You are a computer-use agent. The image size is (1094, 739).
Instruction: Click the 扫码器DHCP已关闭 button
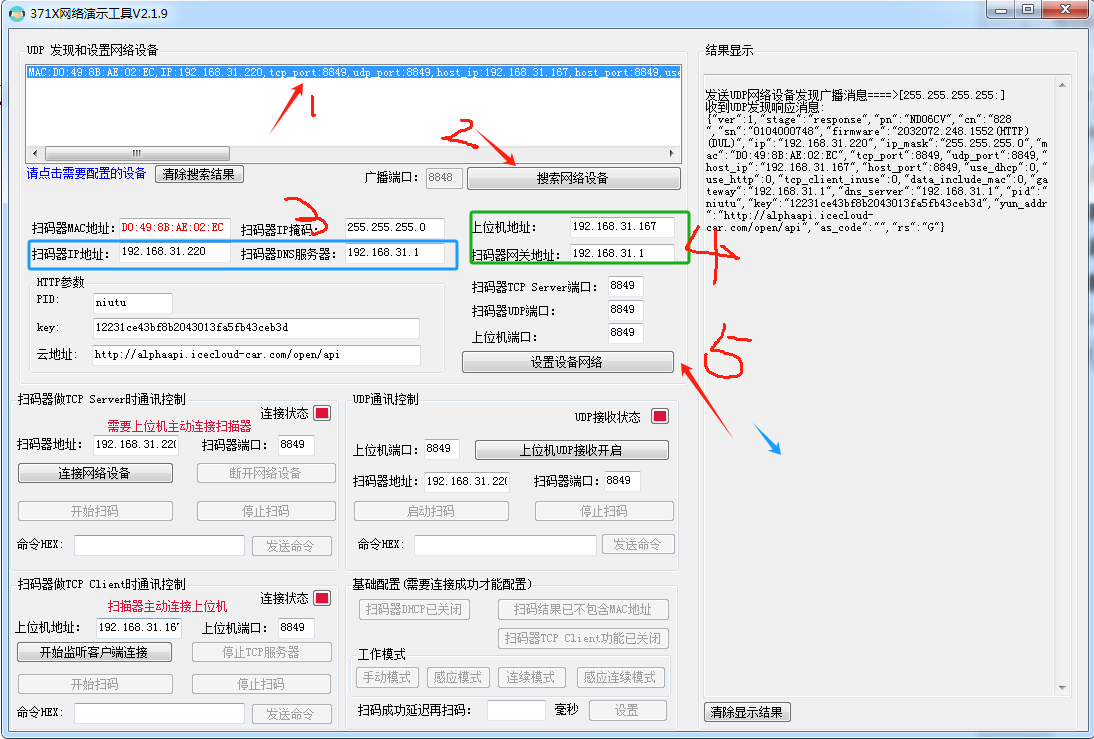414,609
